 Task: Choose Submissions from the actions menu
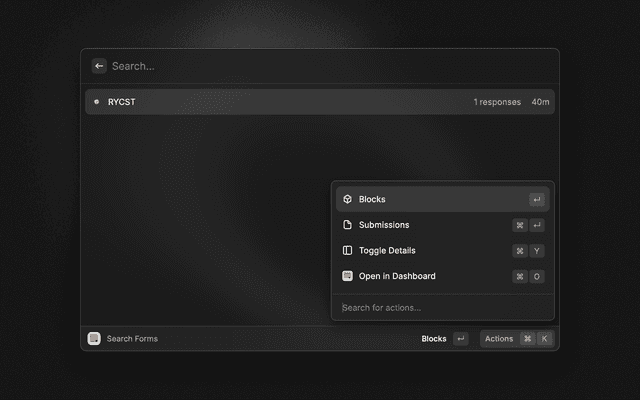[x=420, y=225]
